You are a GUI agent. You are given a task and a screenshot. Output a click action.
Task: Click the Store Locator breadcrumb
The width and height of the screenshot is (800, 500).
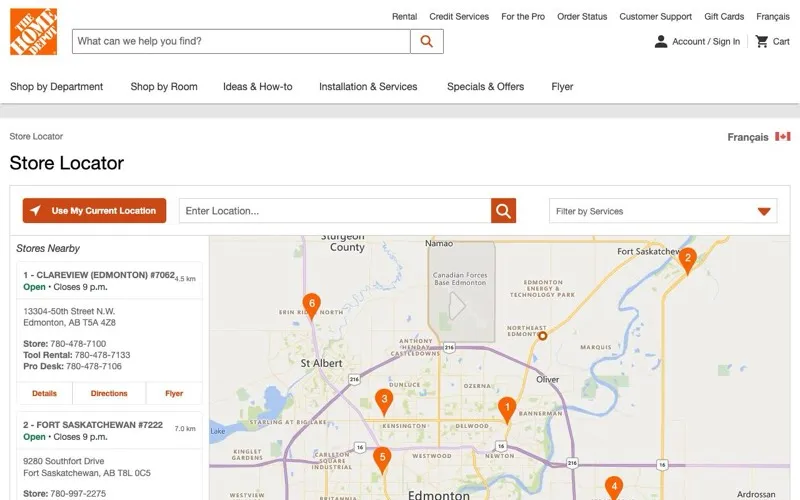36,136
